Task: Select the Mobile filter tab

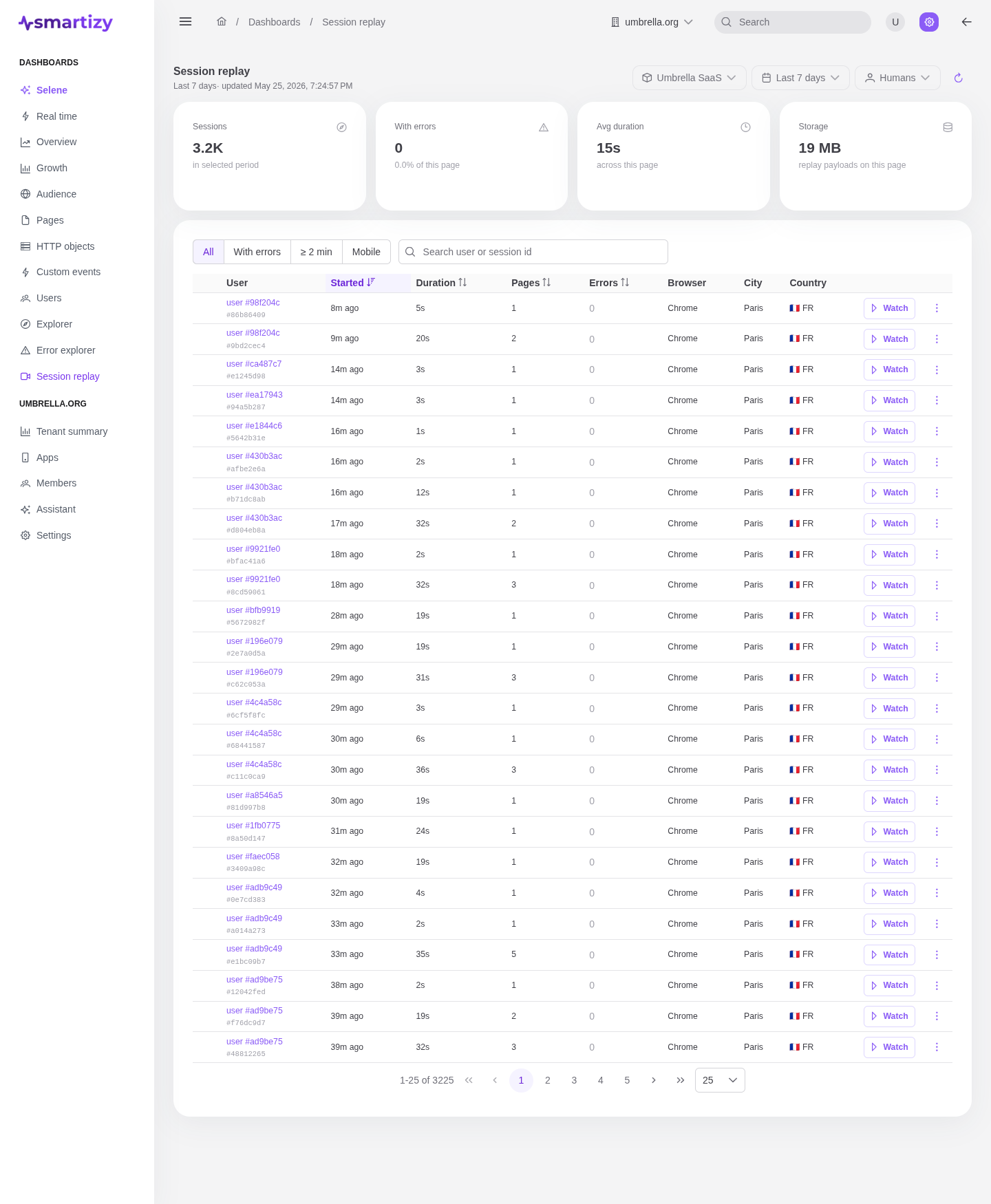Action: 366,252
